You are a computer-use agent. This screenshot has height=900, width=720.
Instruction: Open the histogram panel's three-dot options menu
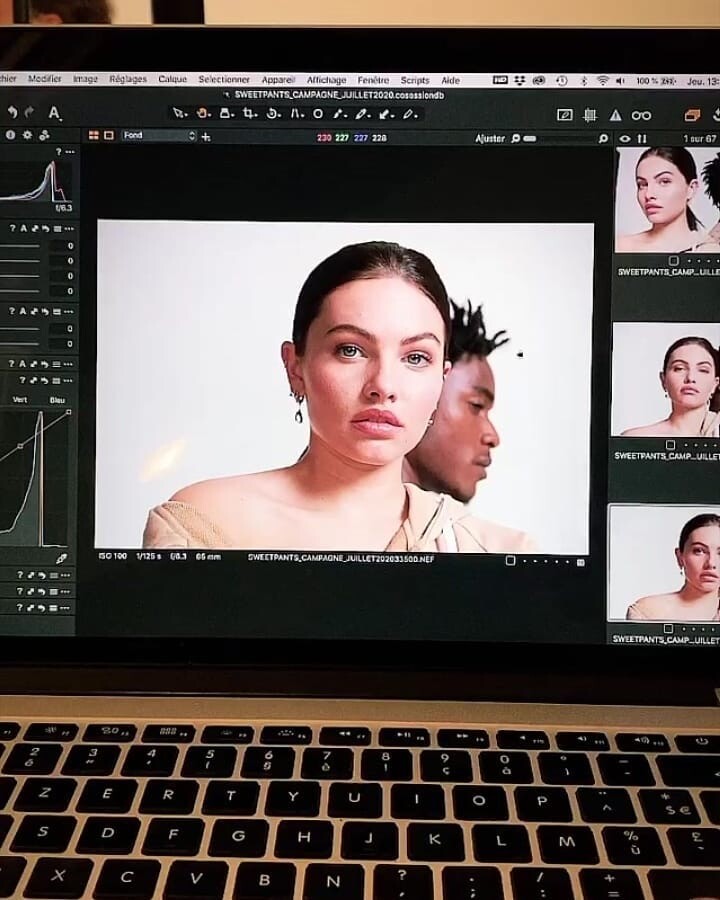[70, 152]
